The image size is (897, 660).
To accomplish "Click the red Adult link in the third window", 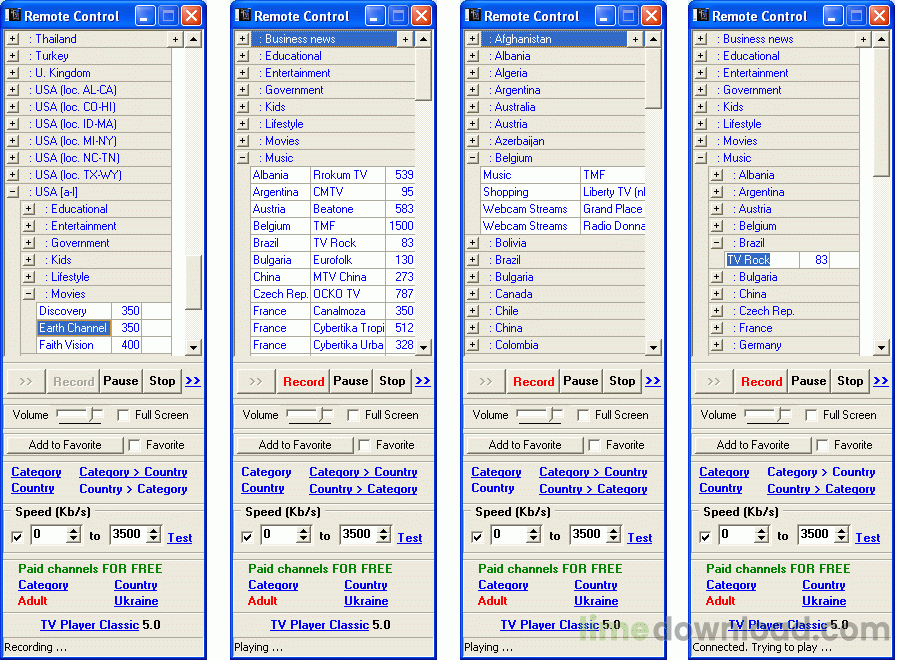I will (x=493, y=601).
